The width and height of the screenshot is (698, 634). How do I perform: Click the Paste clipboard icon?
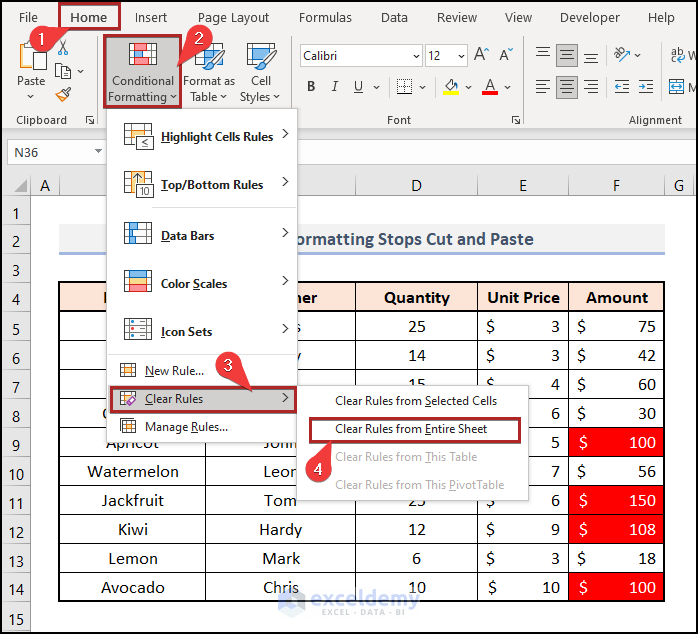tap(32, 57)
